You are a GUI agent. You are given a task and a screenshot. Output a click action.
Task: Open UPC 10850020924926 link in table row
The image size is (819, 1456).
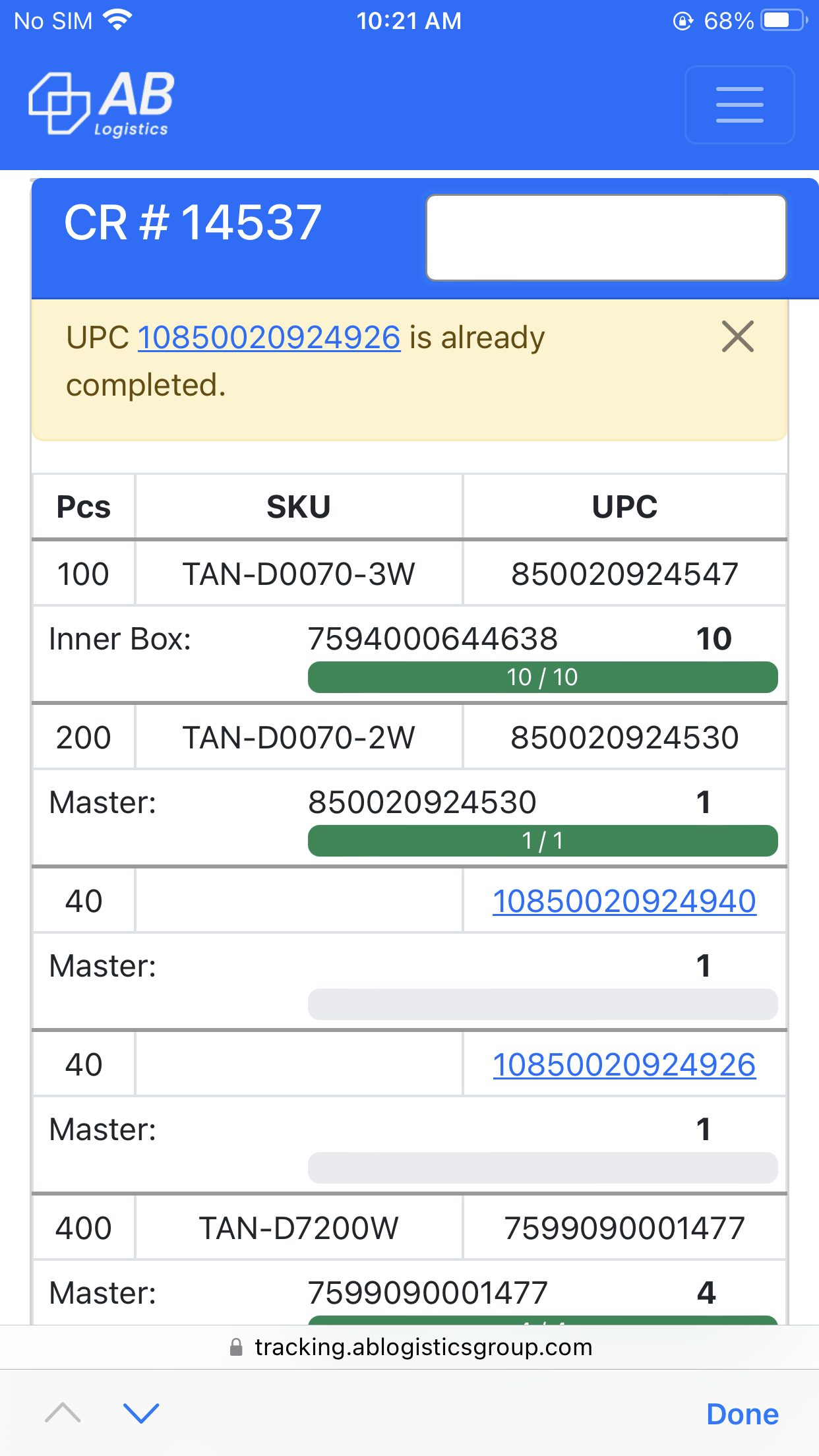click(624, 1064)
